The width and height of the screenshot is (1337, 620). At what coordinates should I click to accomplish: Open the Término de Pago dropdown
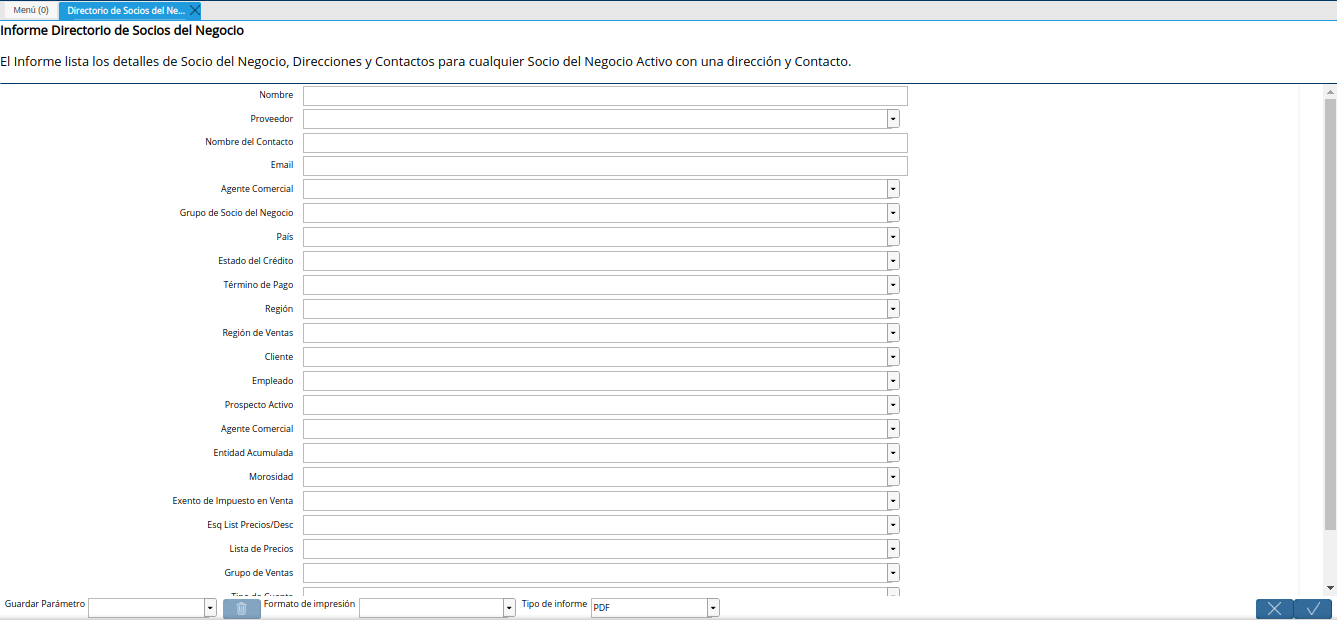coord(893,285)
